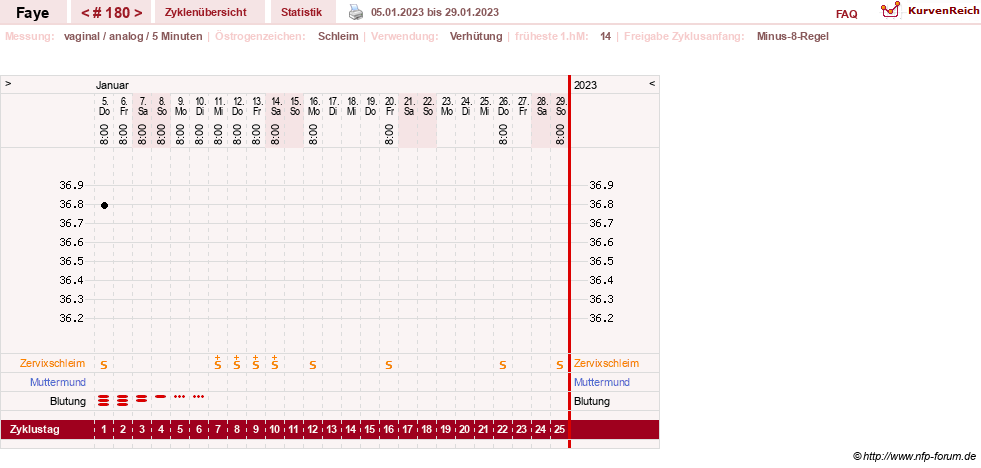The width and height of the screenshot is (981, 468).
Task: Click the vaginal / analog / 5 Minuten value
Action: (x=133, y=36)
